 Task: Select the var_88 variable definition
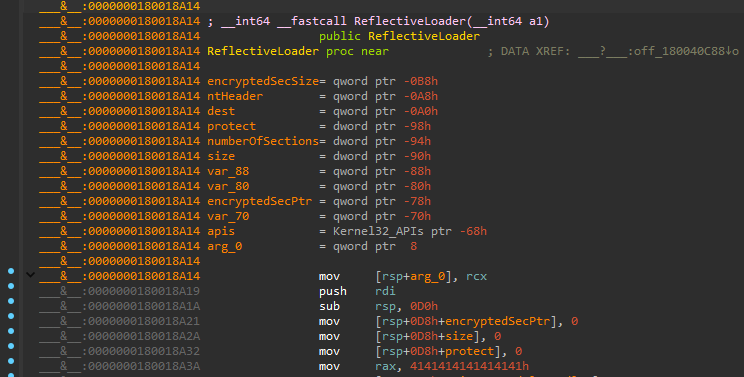pos(228,171)
